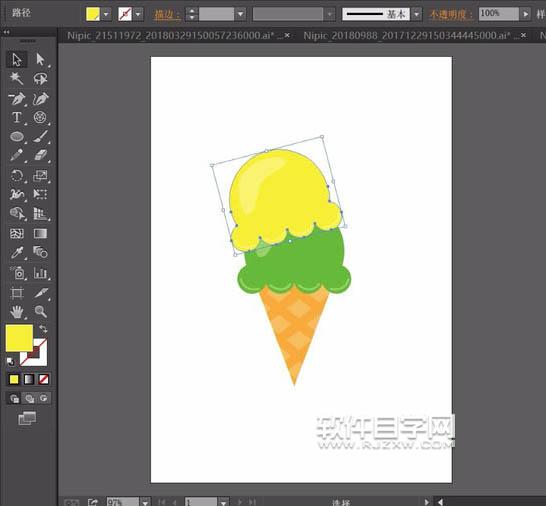This screenshot has width=546, height=506.
Task: Activate the Zoom magnifier tool
Action: click(x=40, y=311)
